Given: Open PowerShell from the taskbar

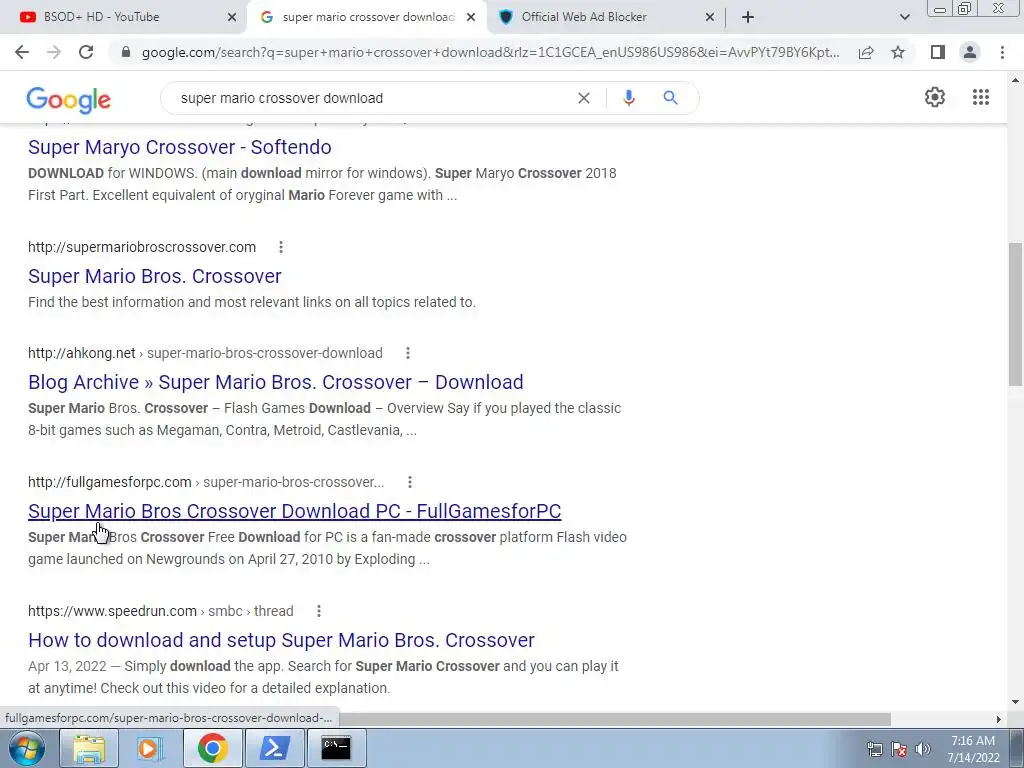Looking at the screenshot, I should pos(274,748).
